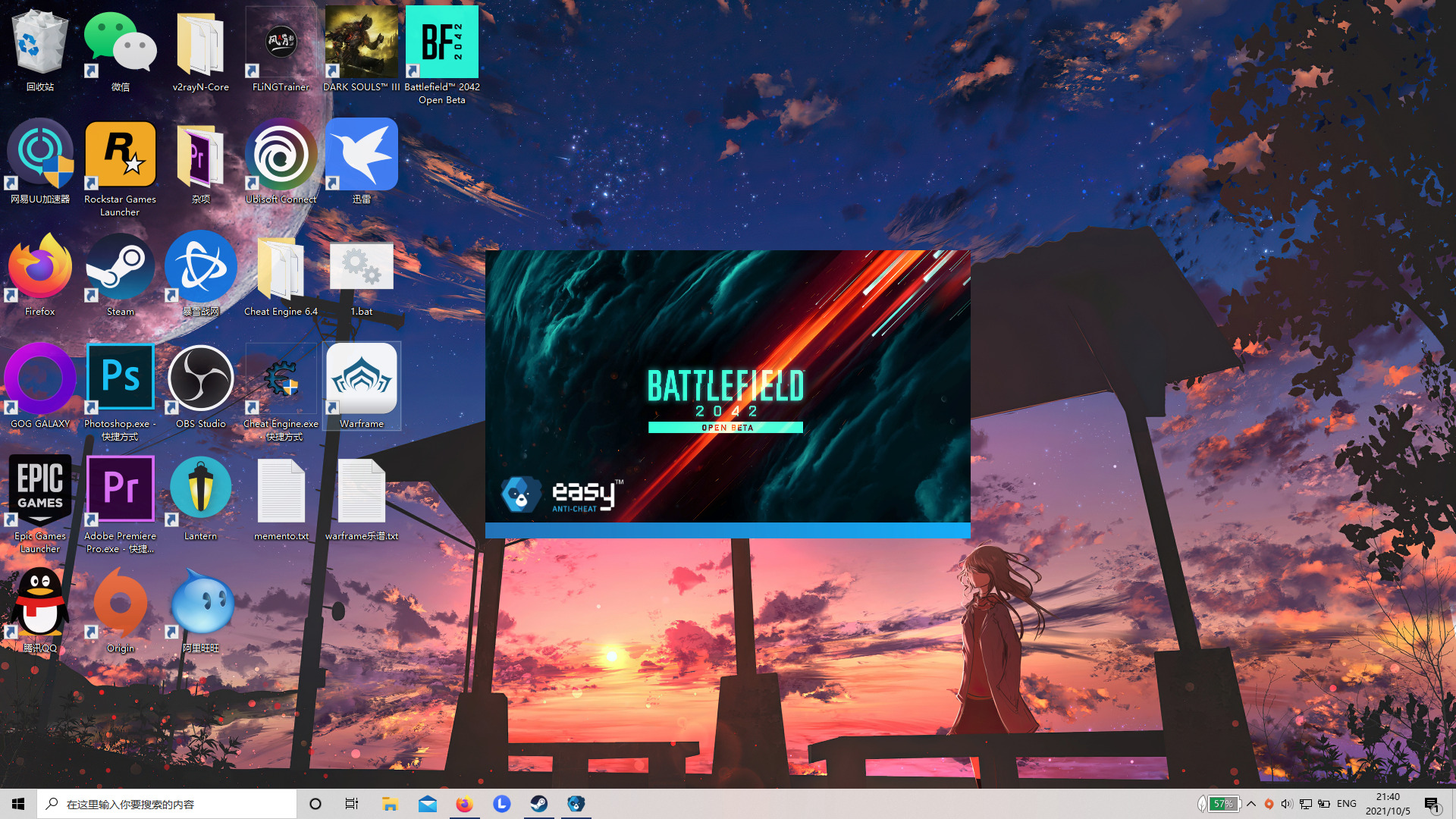
Task: Click orange location tray icon
Action: click(x=1269, y=804)
